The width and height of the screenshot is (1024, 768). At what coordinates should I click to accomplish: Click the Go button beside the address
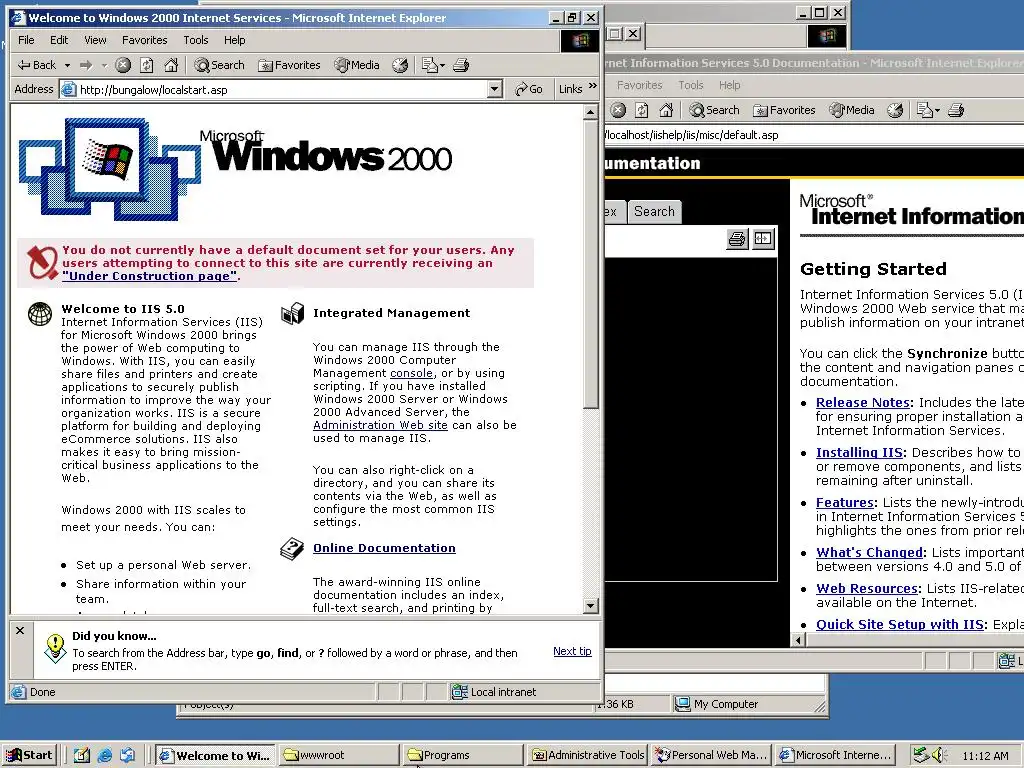point(528,89)
